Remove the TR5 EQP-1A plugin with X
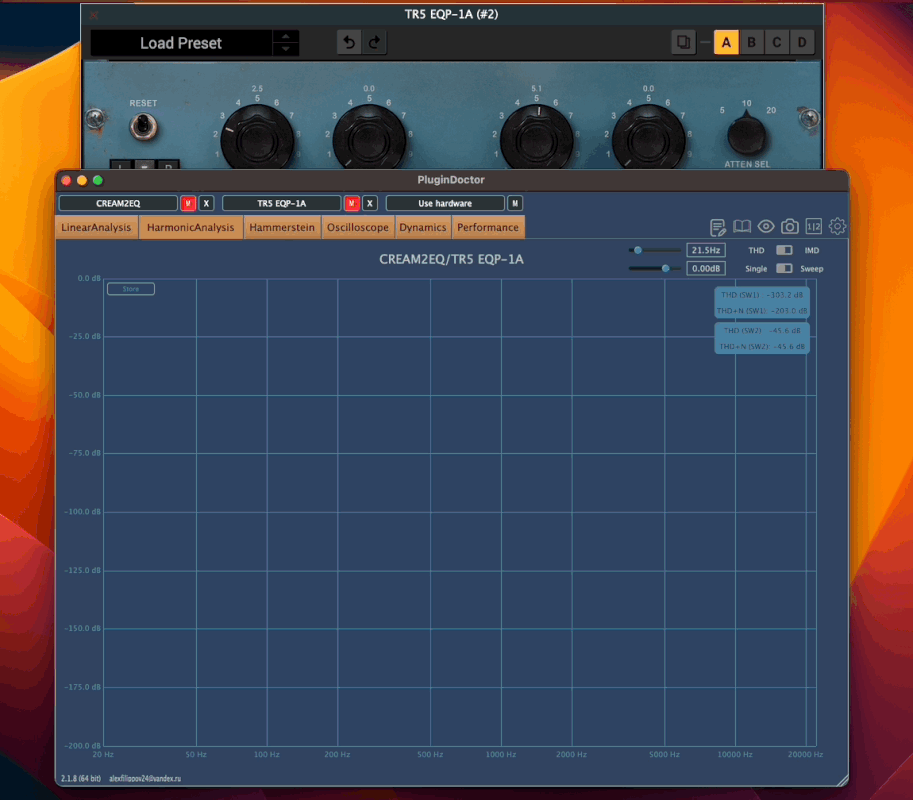913x800 pixels. click(370, 203)
